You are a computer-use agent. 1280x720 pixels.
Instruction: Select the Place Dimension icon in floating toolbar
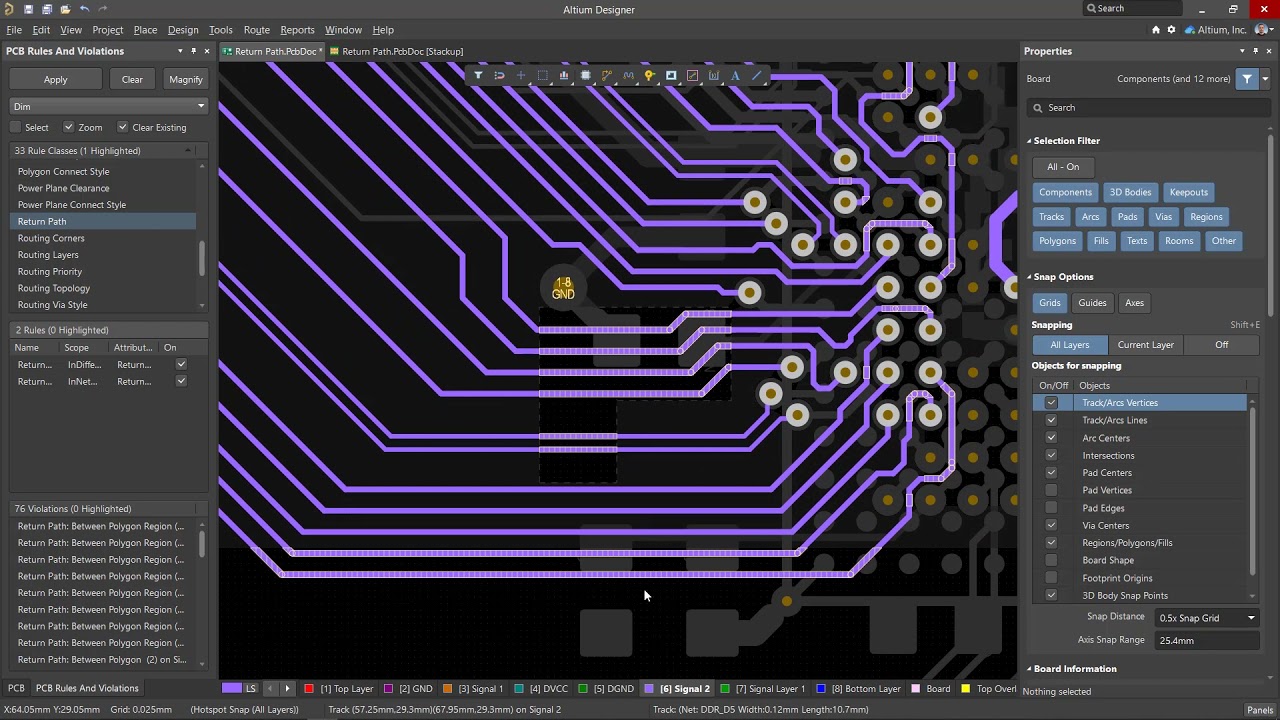click(x=714, y=75)
